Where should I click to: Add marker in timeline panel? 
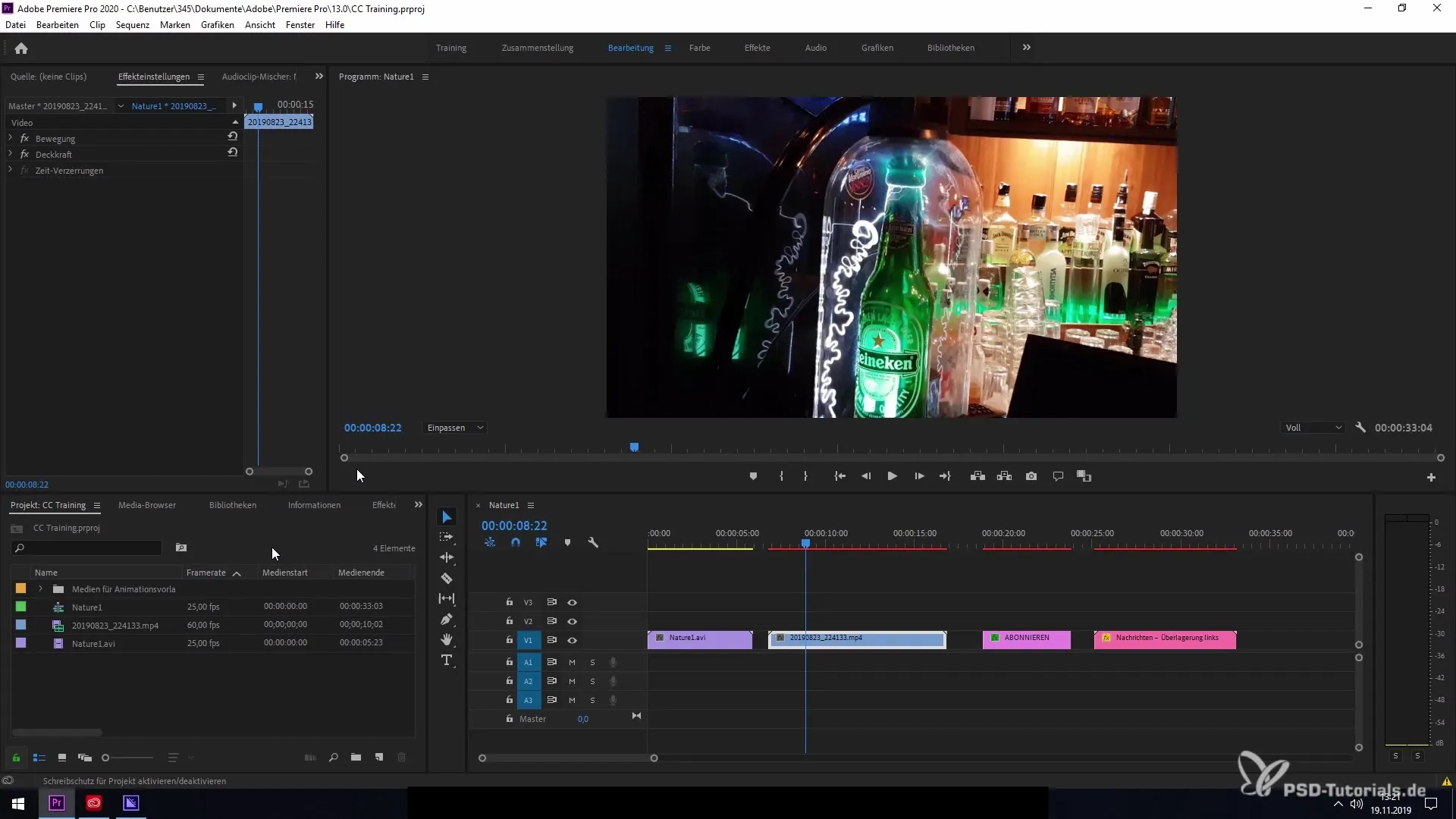(x=567, y=543)
